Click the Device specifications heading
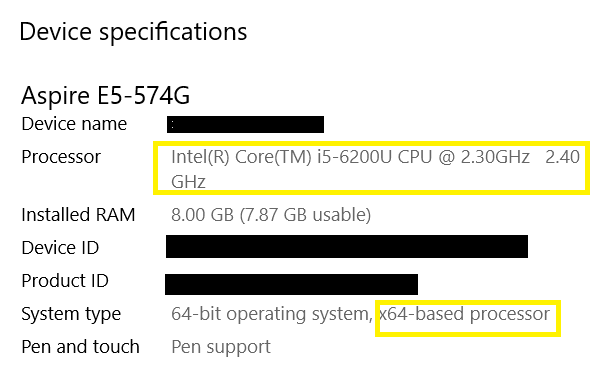This screenshot has width=591, height=374. pyautogui.click(x=133, y=32)
